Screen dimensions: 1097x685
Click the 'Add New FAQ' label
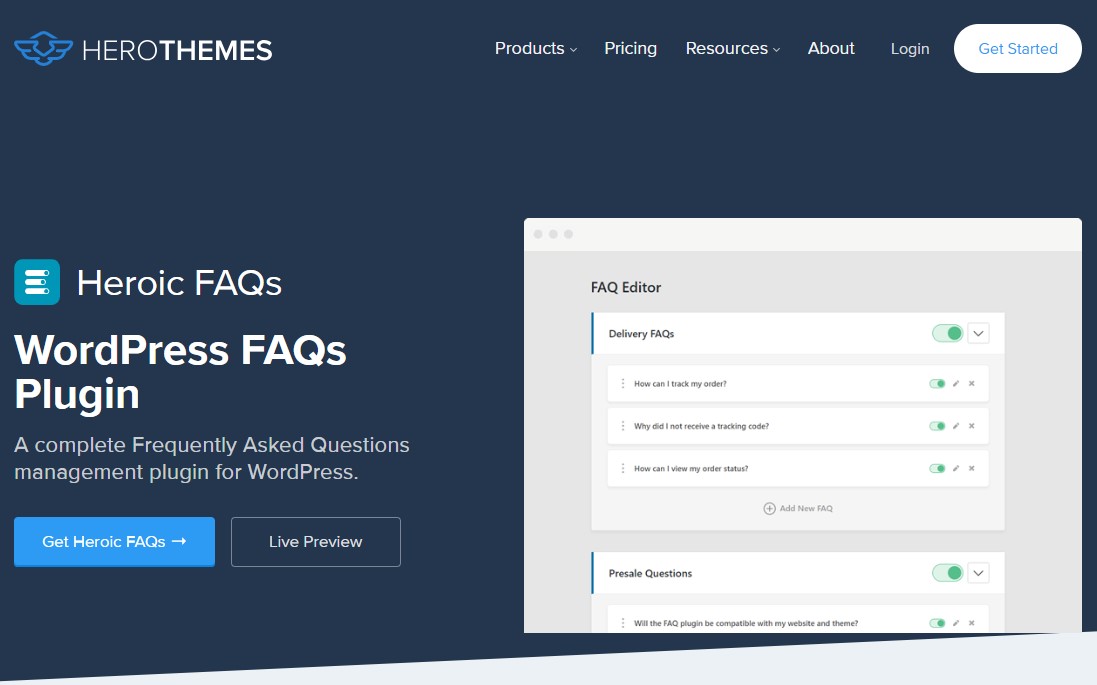click(x=806, y=509)
